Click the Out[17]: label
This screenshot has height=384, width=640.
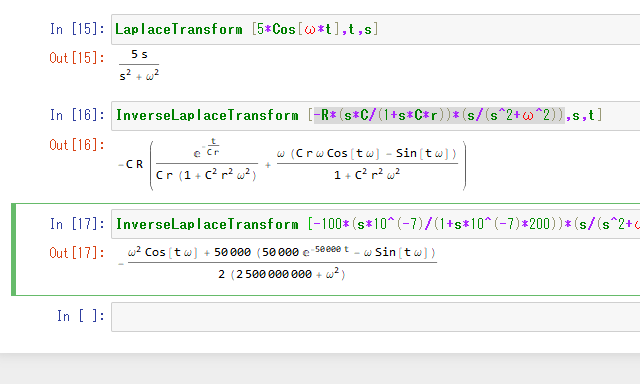[x=77, y=253]
